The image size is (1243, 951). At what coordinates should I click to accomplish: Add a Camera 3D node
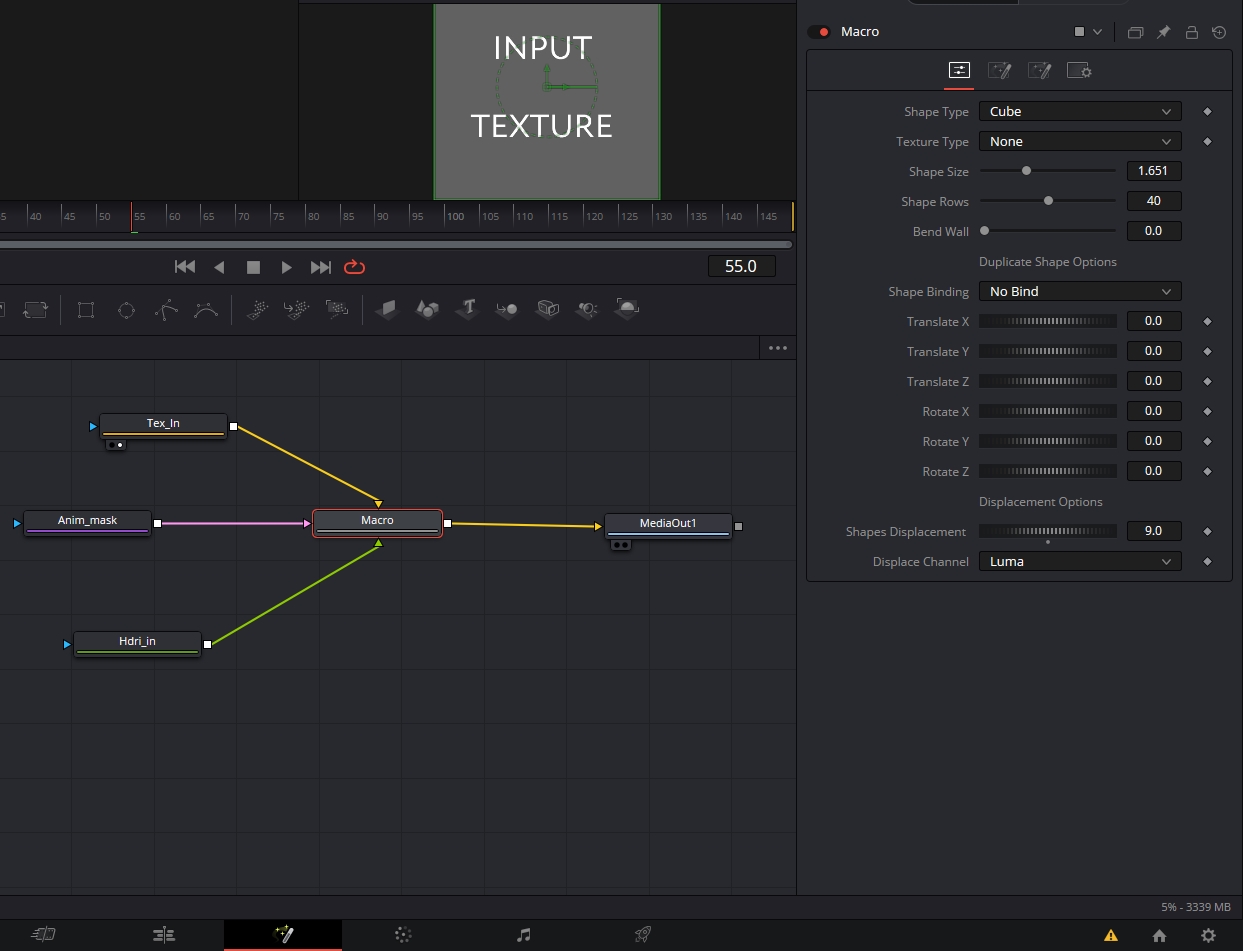click(547, 309)
